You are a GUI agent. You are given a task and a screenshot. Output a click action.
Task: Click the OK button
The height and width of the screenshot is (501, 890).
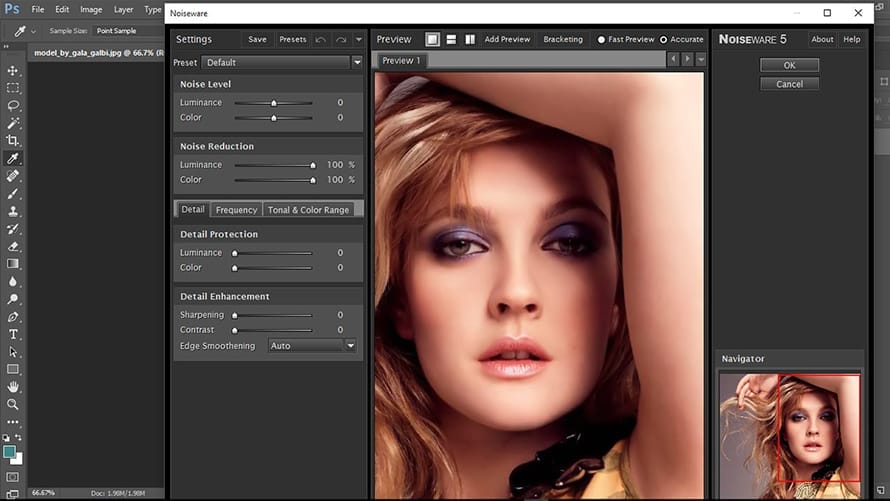[x=789, y=65]
